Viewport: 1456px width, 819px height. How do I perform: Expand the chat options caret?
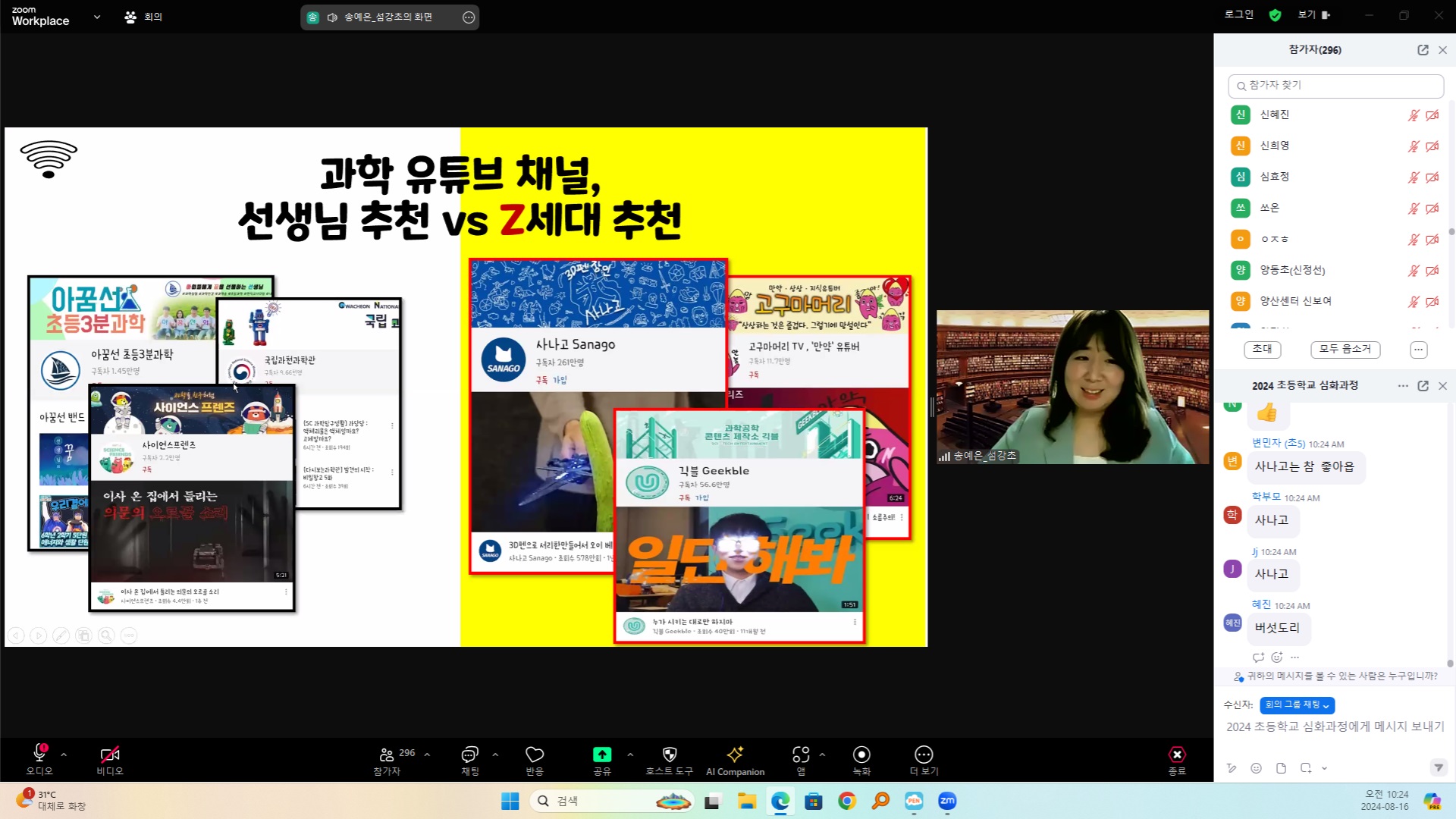pos(495,755)
